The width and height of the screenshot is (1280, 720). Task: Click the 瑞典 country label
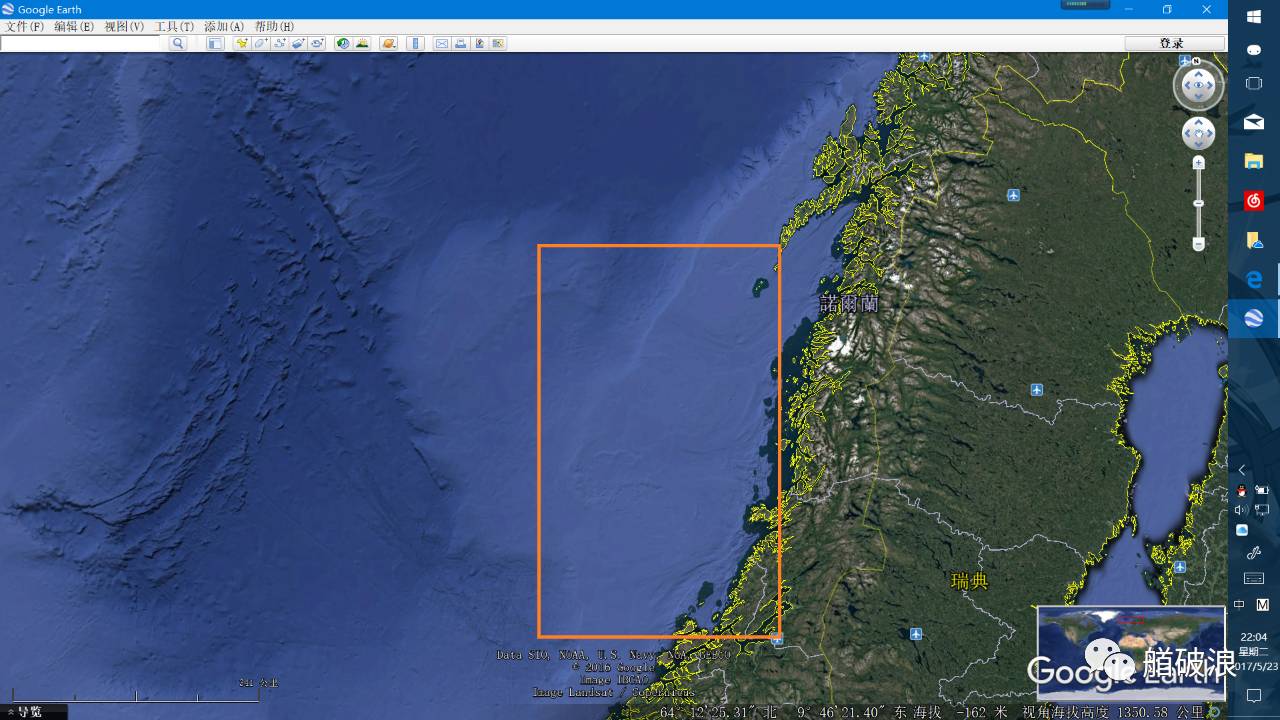[x=968, y=581]
